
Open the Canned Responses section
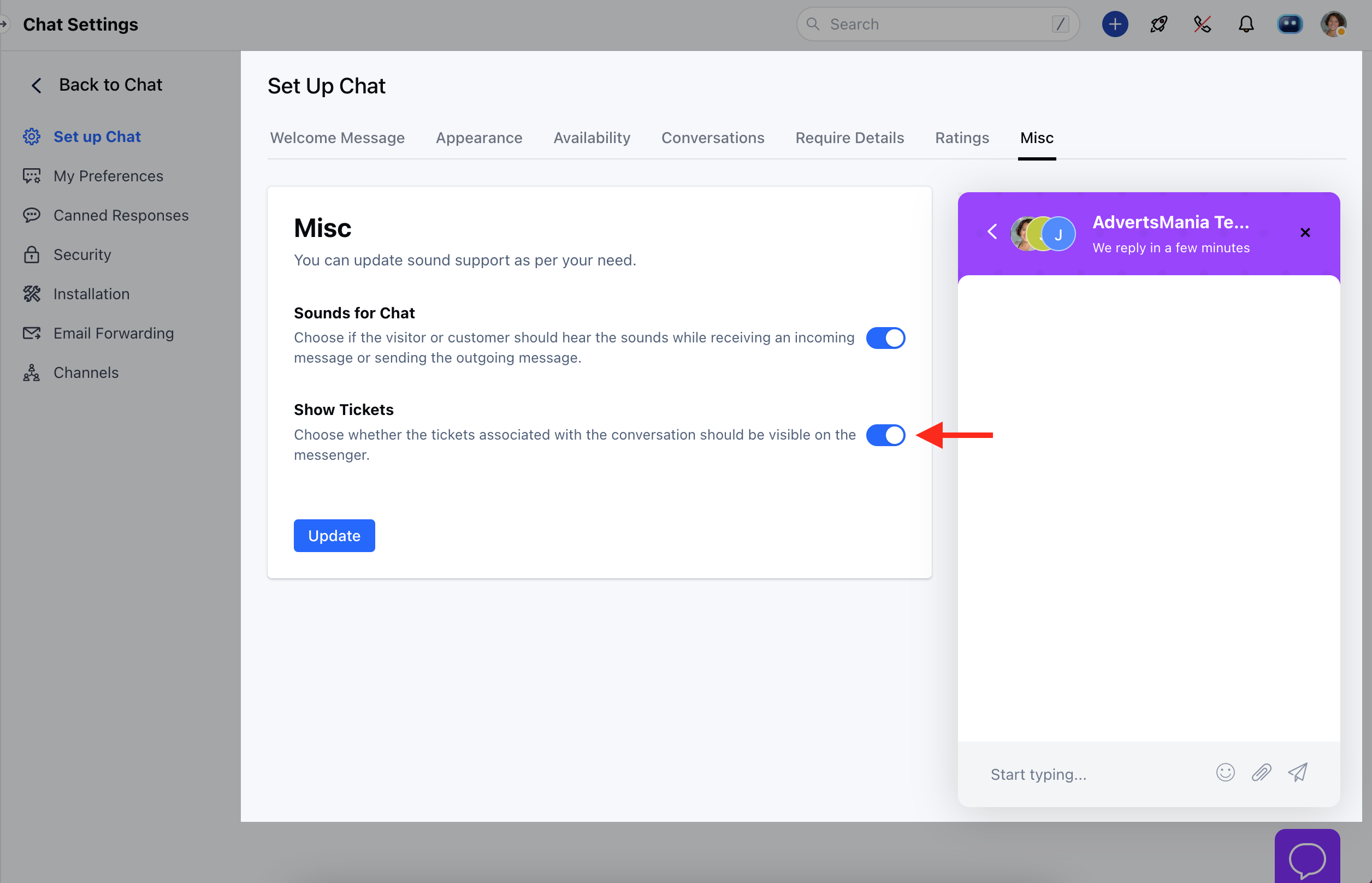(x=120, y=215)
